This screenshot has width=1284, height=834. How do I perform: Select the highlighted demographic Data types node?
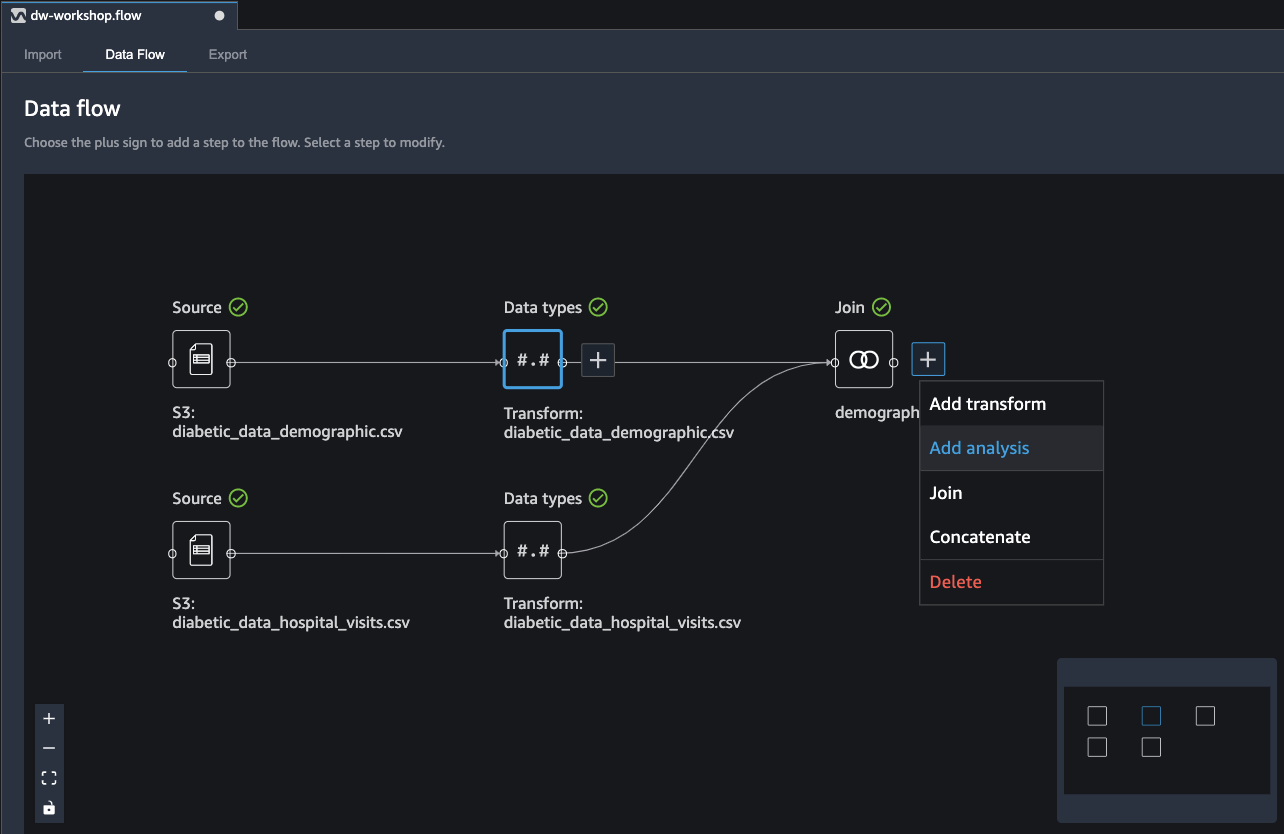click(533, 359)
